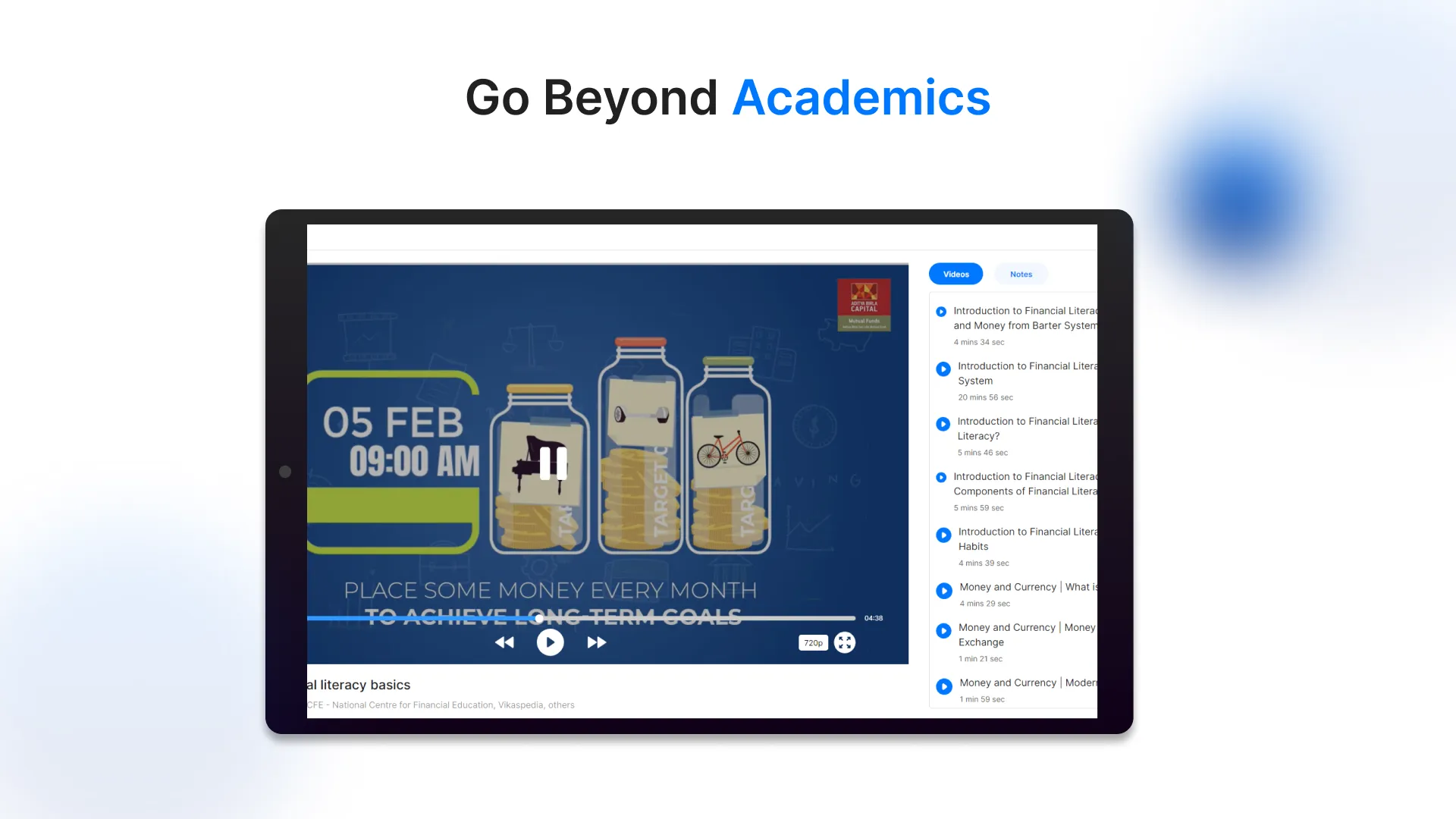Click the rewind button
The image size is (1456, 819).
pos(504,642)
